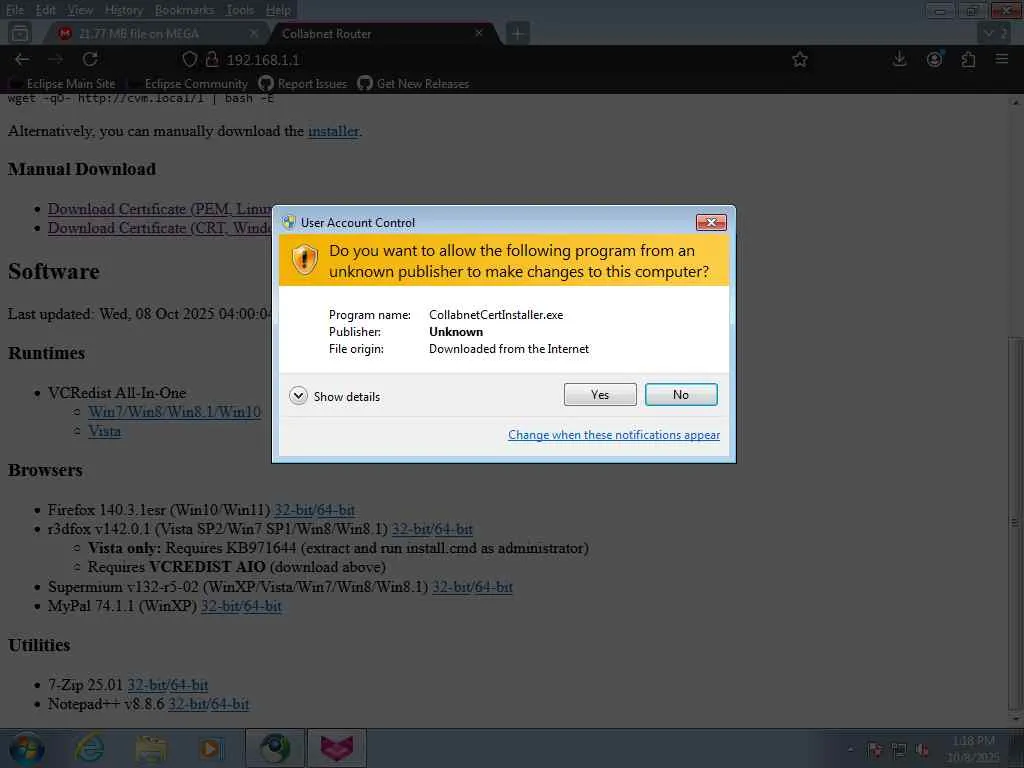Click Download Certificate (PEM, Linux) link
This screenshot has width=1024, height=768.
pyautogui.click(x=159, y=209)
